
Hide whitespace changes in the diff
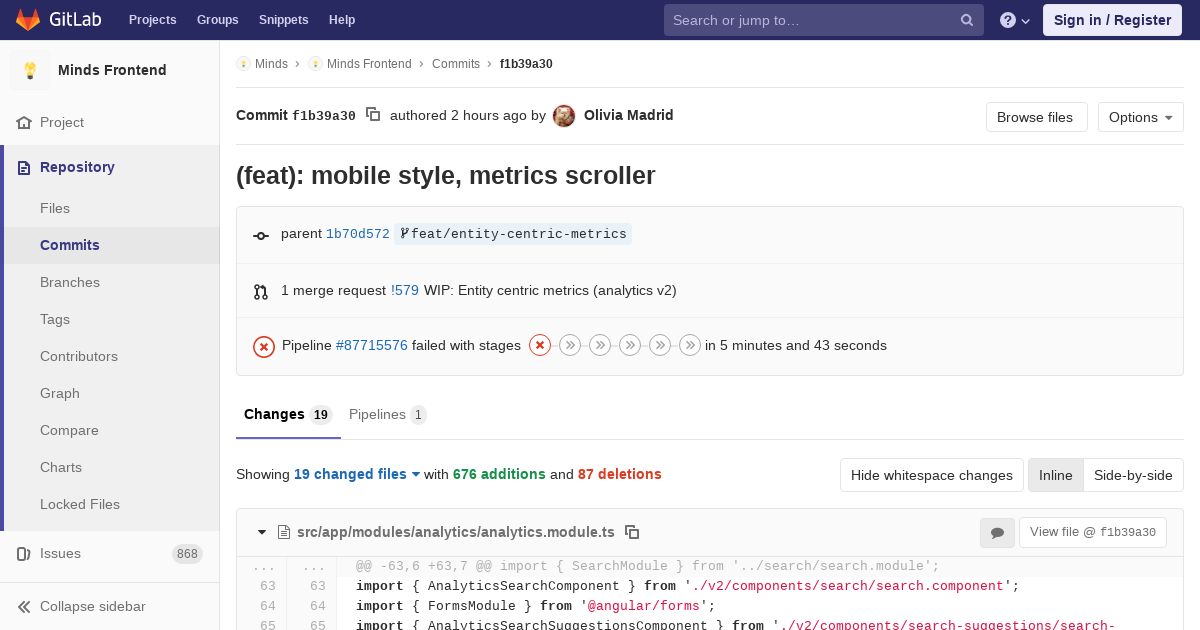[931, 475]
